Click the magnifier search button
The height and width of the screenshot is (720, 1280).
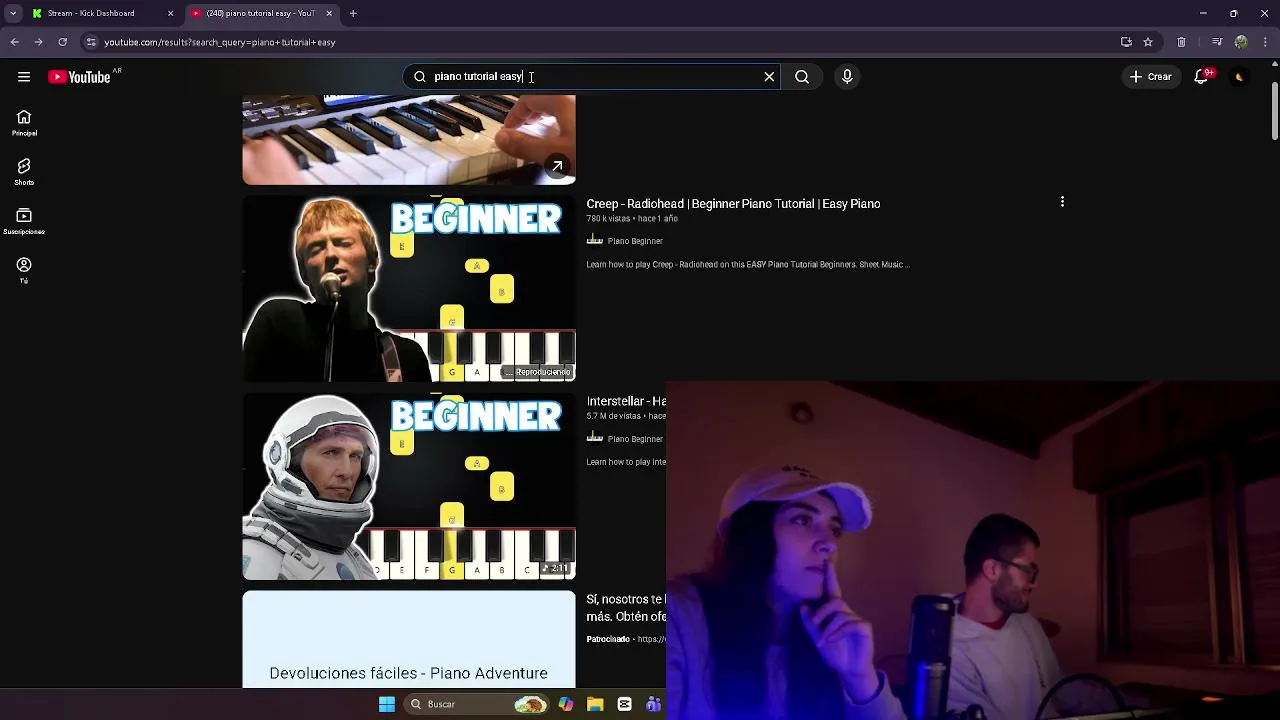[802, 77]
